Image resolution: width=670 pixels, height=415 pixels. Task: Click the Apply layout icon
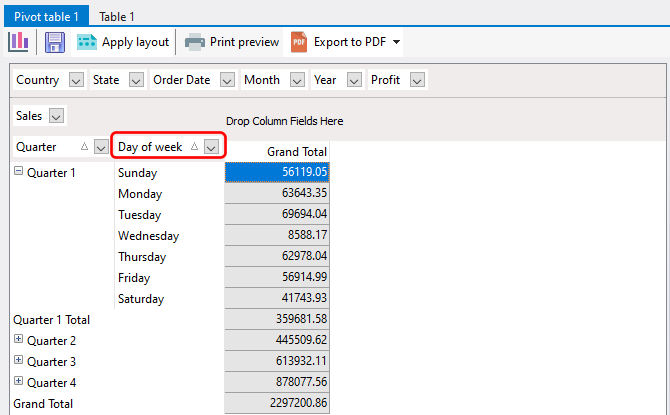point(87,42)
